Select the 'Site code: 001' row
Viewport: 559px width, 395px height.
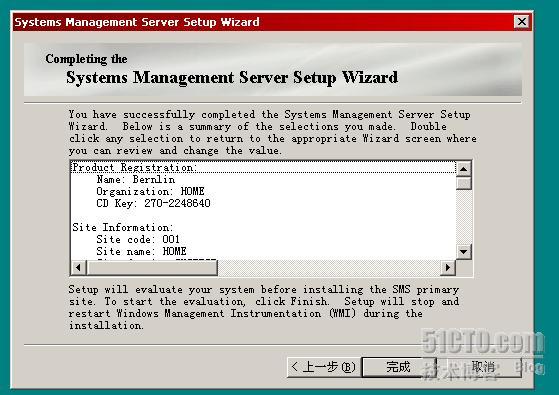pos(263,239)
